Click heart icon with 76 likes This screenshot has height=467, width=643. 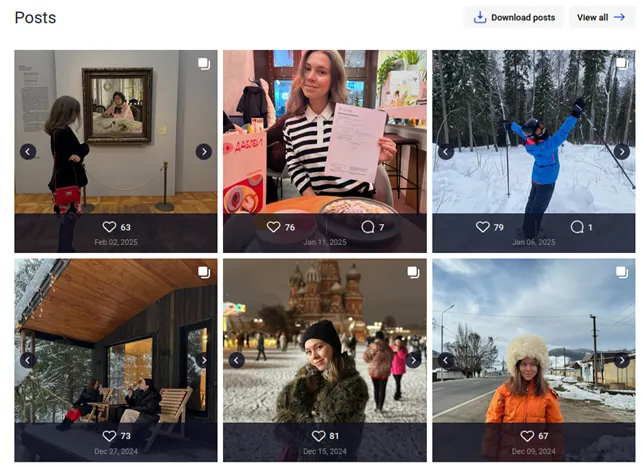pos(273,227)
